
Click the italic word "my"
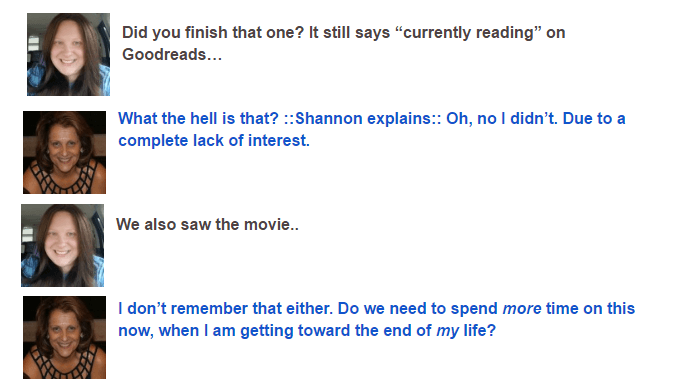pos(447,331)
